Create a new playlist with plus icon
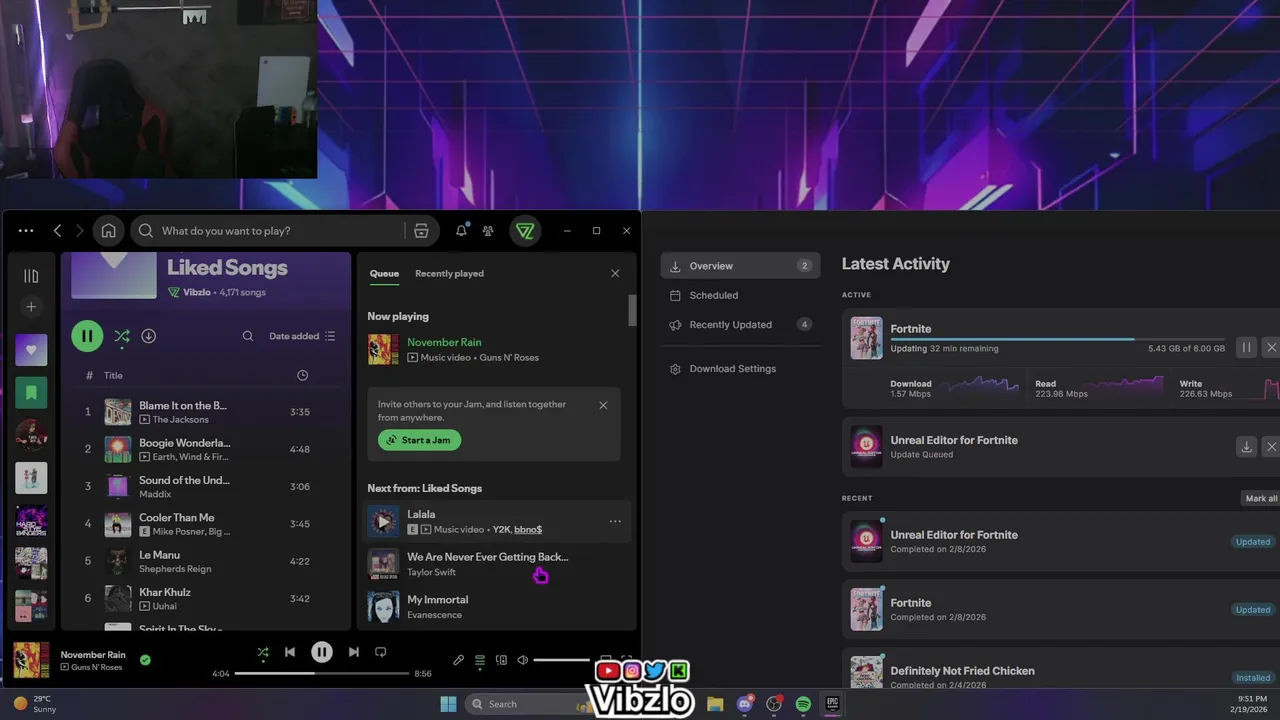1280x720 pixels. pyautogui.click(x=31, y=307)
